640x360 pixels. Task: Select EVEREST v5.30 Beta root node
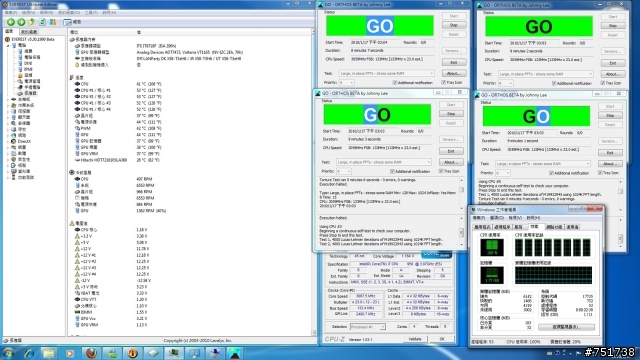click(x=29, y=39)
